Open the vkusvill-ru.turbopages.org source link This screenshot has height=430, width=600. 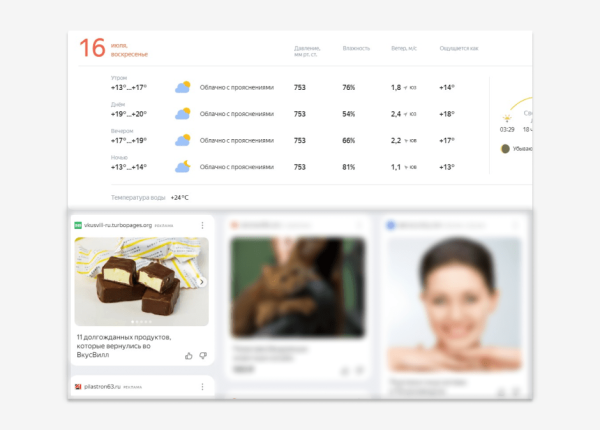(x=117, y=225)
